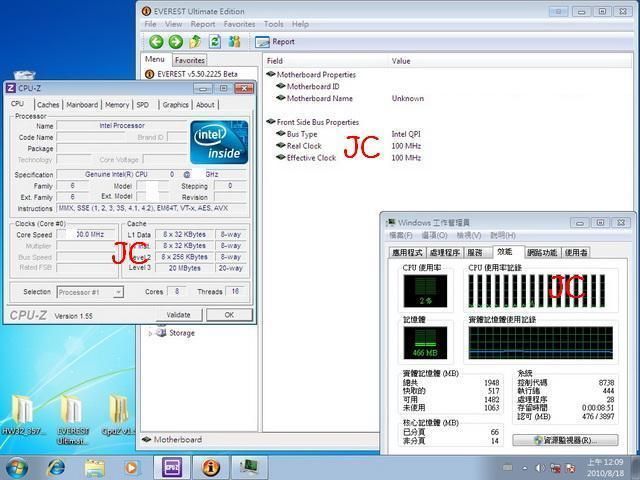The image size is (640, 480).
Task: Open the CPU-Z Memory tab
Action: [x=117, y=105]
